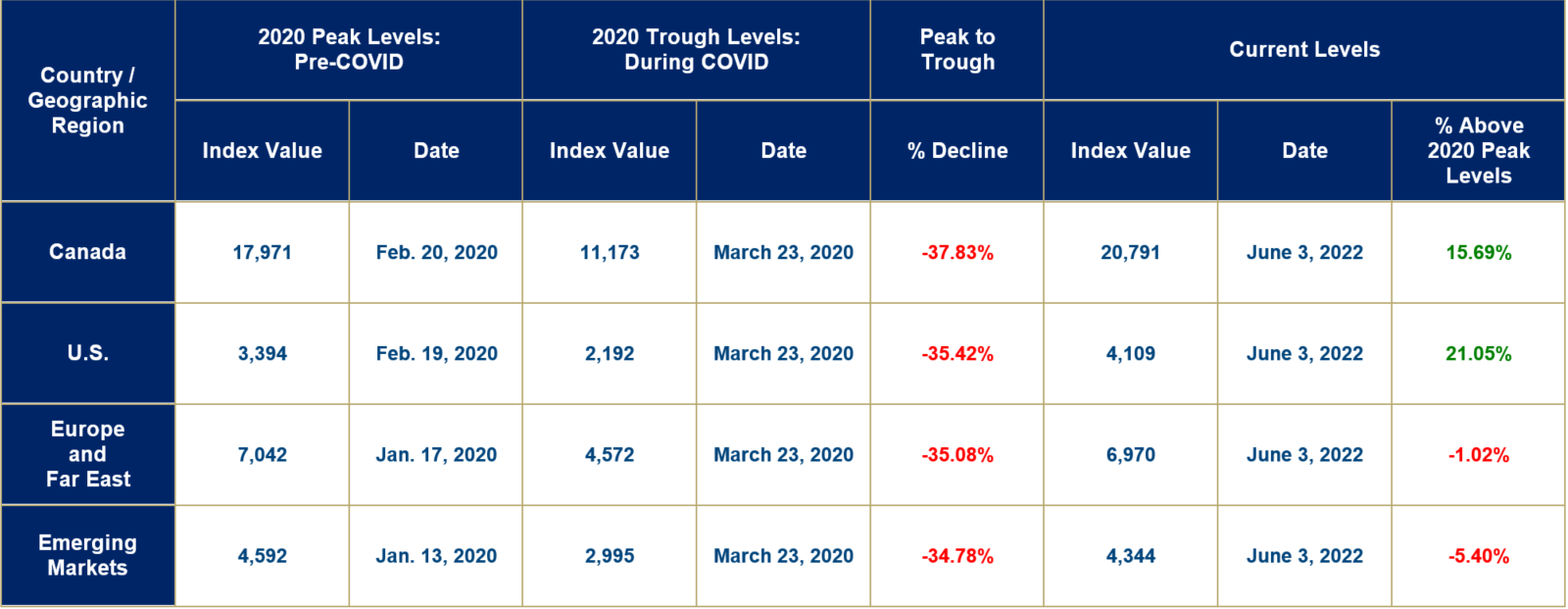Select the Peak to Trough header cell
The width and height of the screenshot is (1568, 609).
(957, 49)
